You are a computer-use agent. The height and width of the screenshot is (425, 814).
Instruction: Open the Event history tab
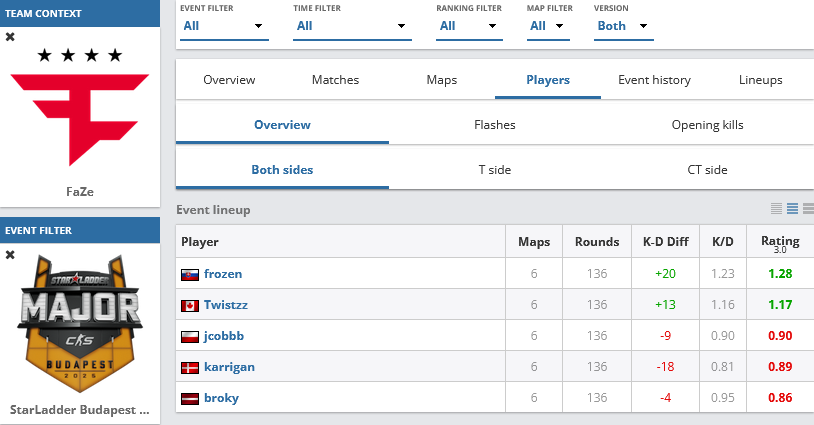pos(654,80)
